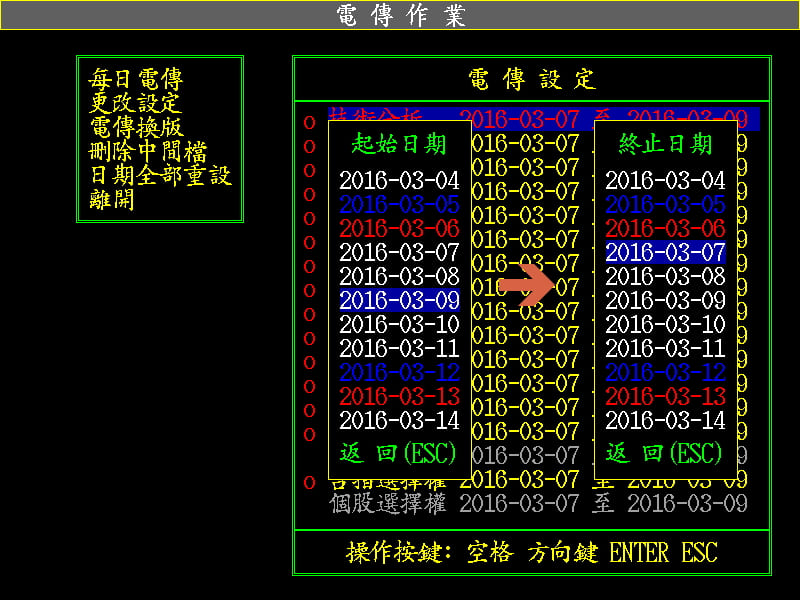Select highlighted 2016-03-07 in 終止日期 list
Viewport: 800px width, 600px height.
coord(665,252)
